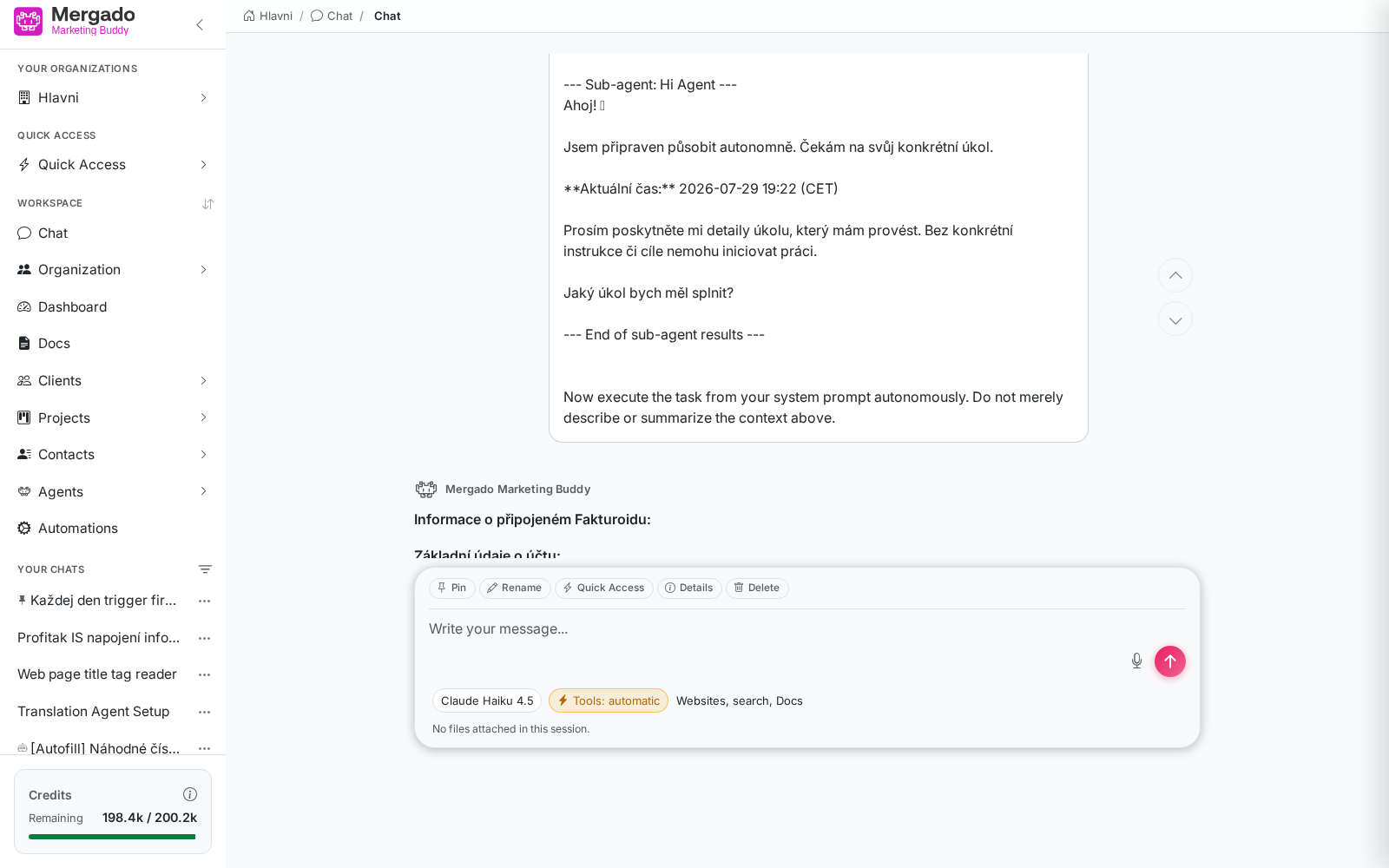Click the workspace sort arrows icon
The height and width of the screenshot is (868, 1389).
pos(207,204)
